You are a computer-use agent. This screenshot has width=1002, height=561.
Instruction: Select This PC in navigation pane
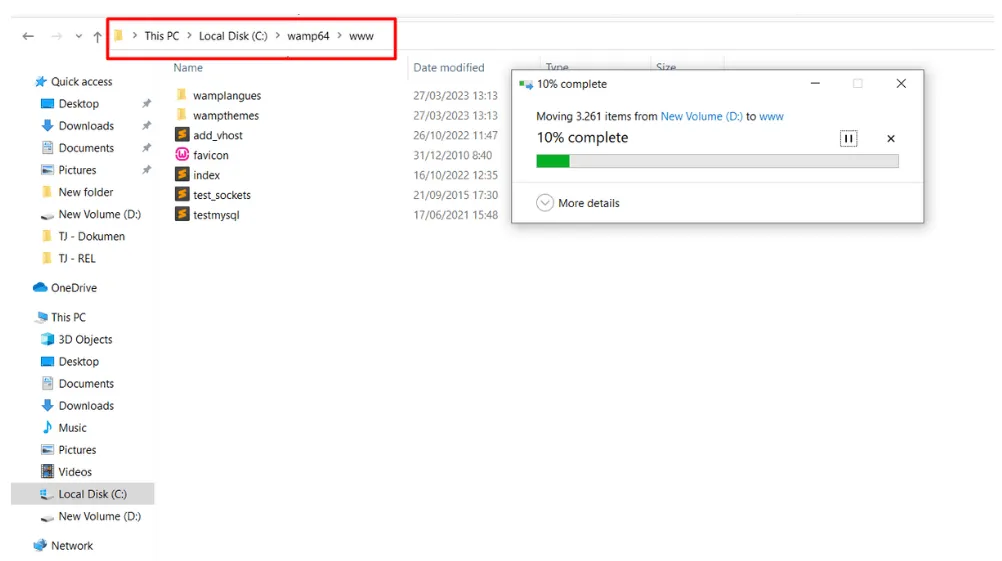[x=68, y=318]
